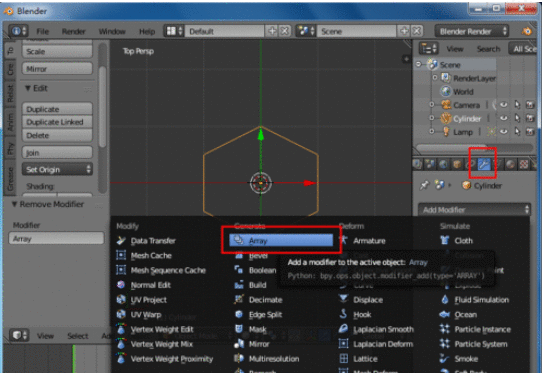Open the Add Modifier dropdown
Screen dimensions: 543x373
click(x=474, y=210)
